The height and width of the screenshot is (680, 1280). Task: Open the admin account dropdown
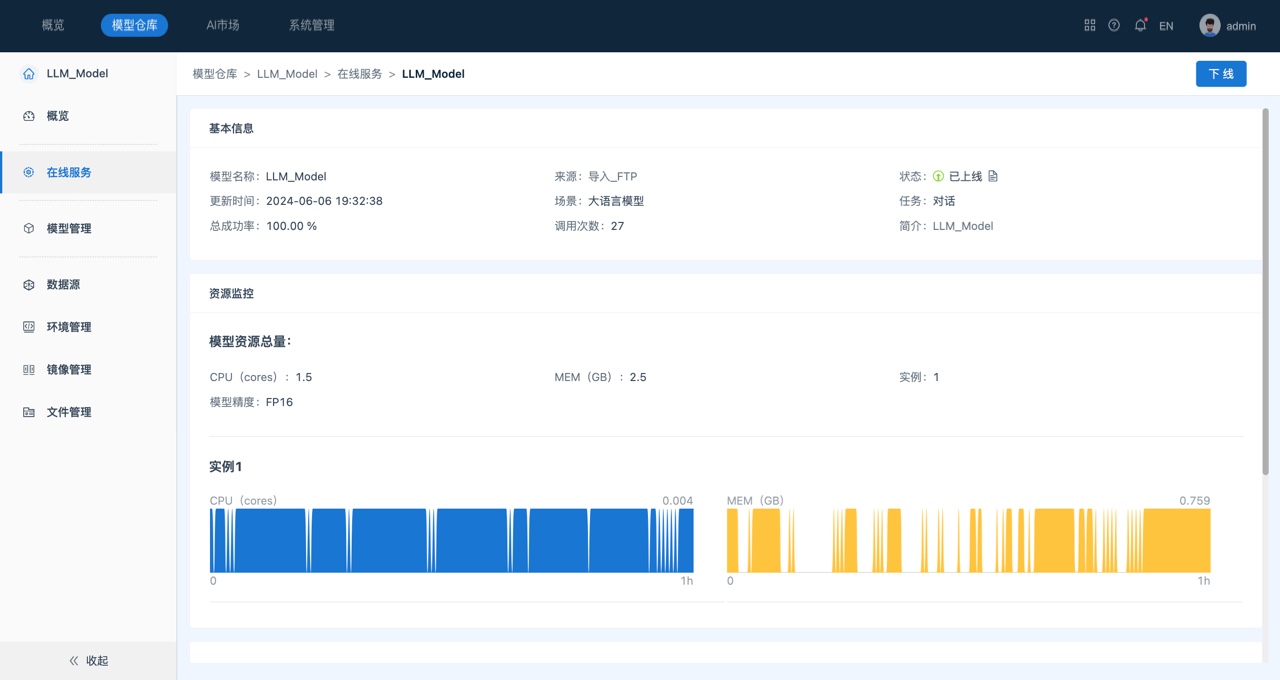tap(1241, 26)
